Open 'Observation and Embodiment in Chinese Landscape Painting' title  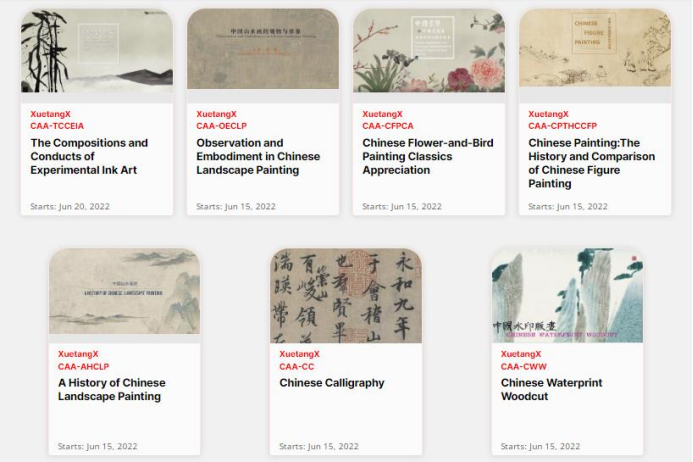(258, 157)
